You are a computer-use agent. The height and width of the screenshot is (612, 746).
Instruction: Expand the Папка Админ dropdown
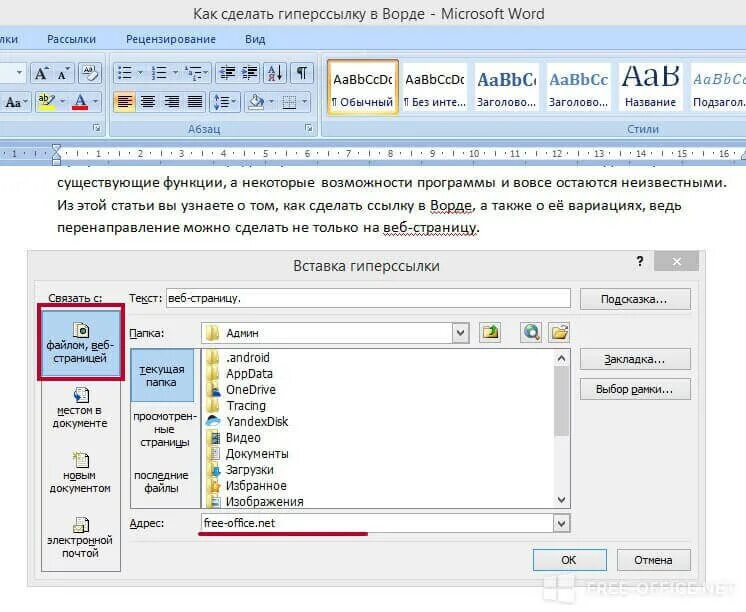point(460,333)
